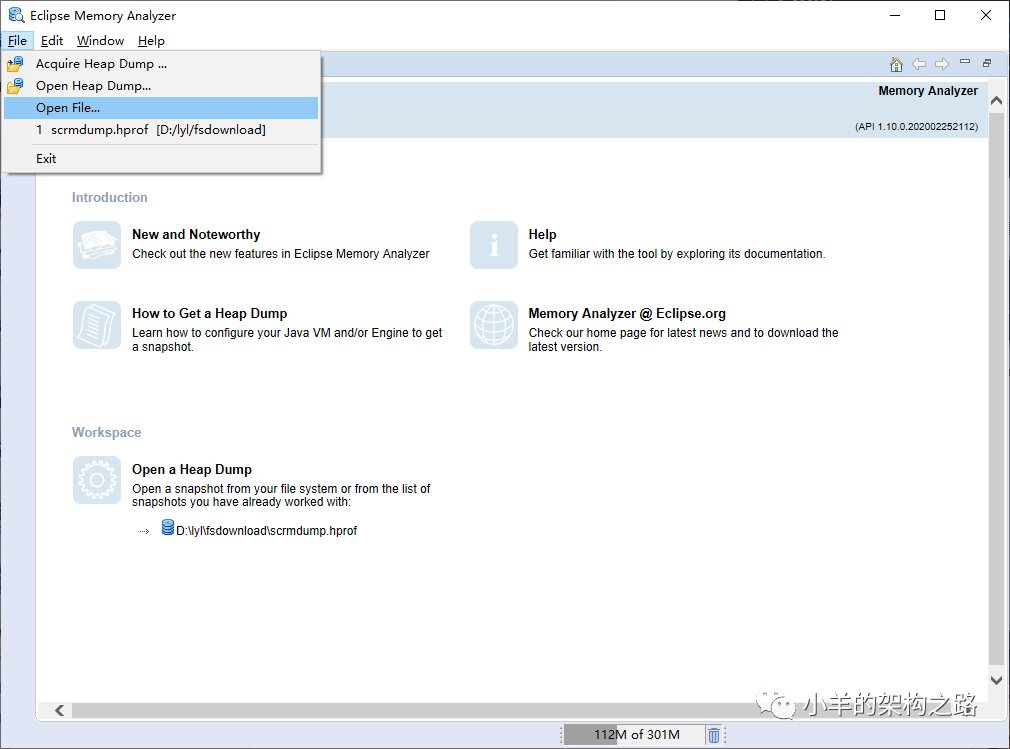Click the globe icon for Eclipse.org
This screenshot has height=749, width=1010.
point(493,325)
